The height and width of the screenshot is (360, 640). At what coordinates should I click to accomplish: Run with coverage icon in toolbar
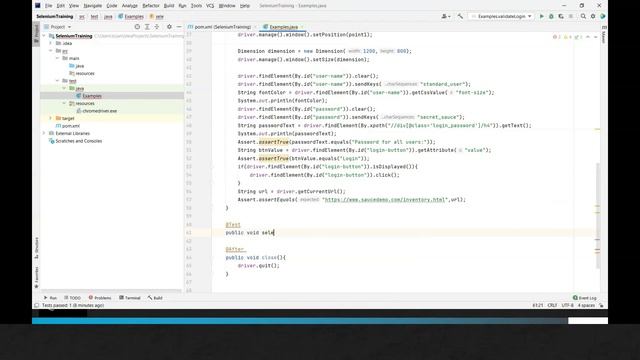561,16
